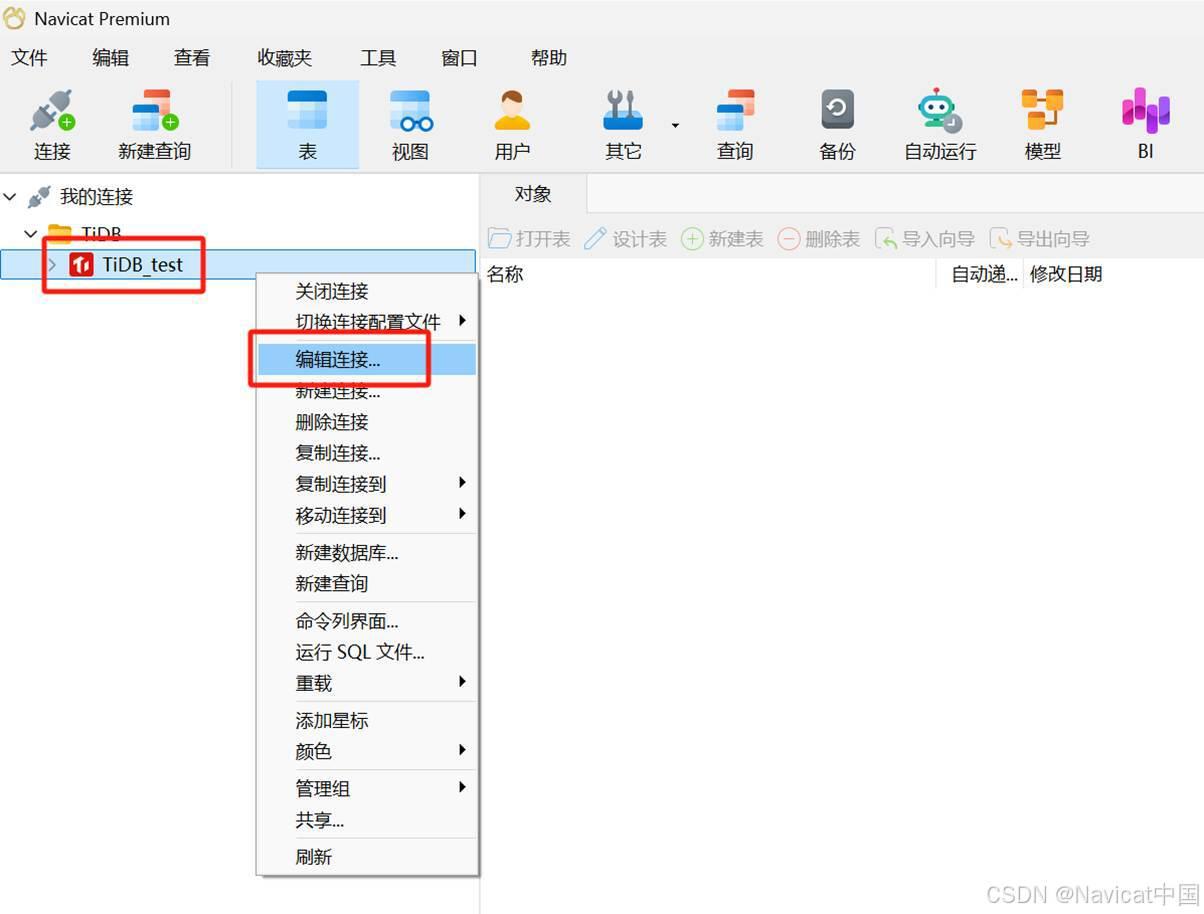Open the 工具 (Tools) menu
1204x914 pixels.
378,57
